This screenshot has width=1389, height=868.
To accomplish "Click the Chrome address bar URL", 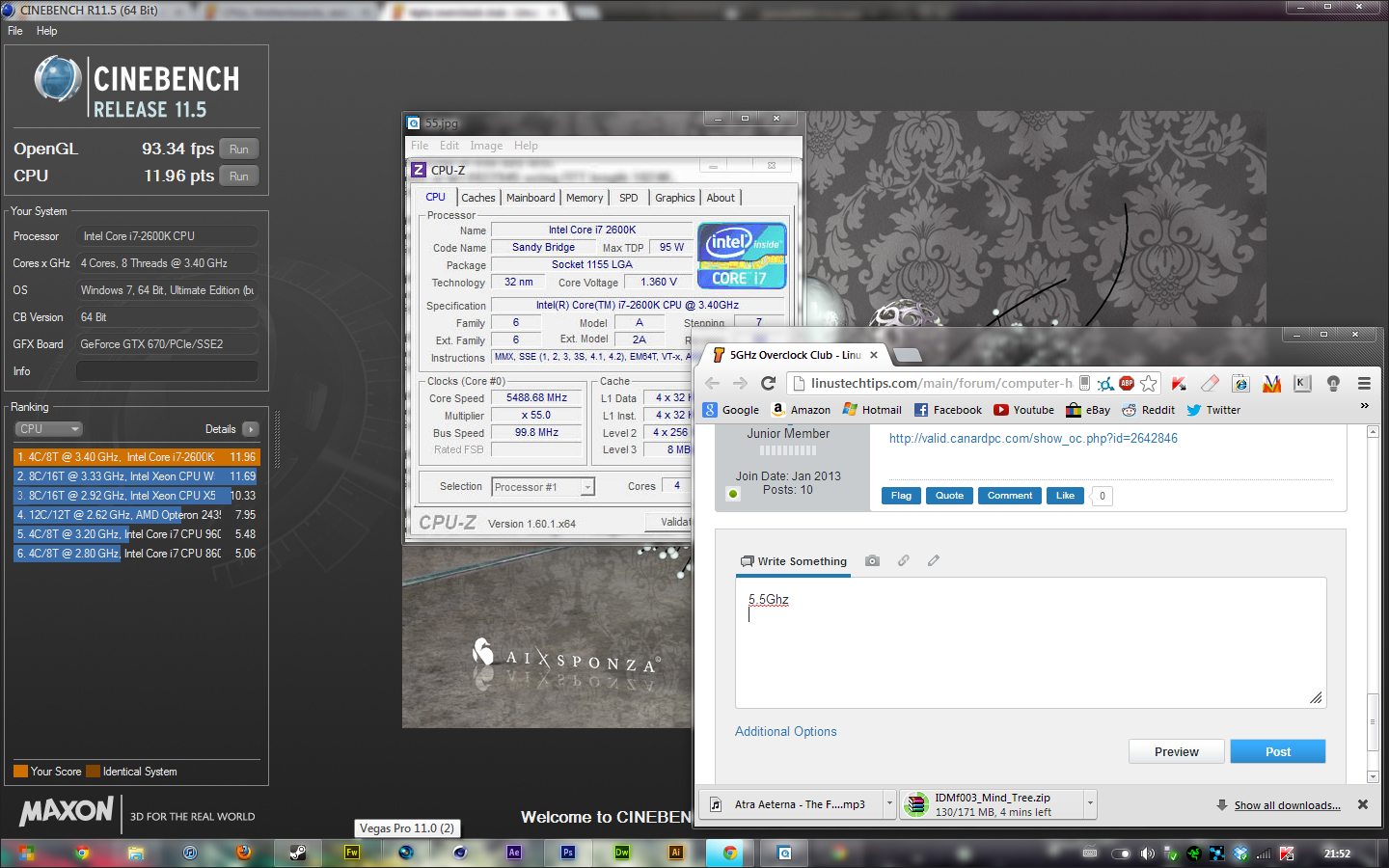I will coord(940,383).
